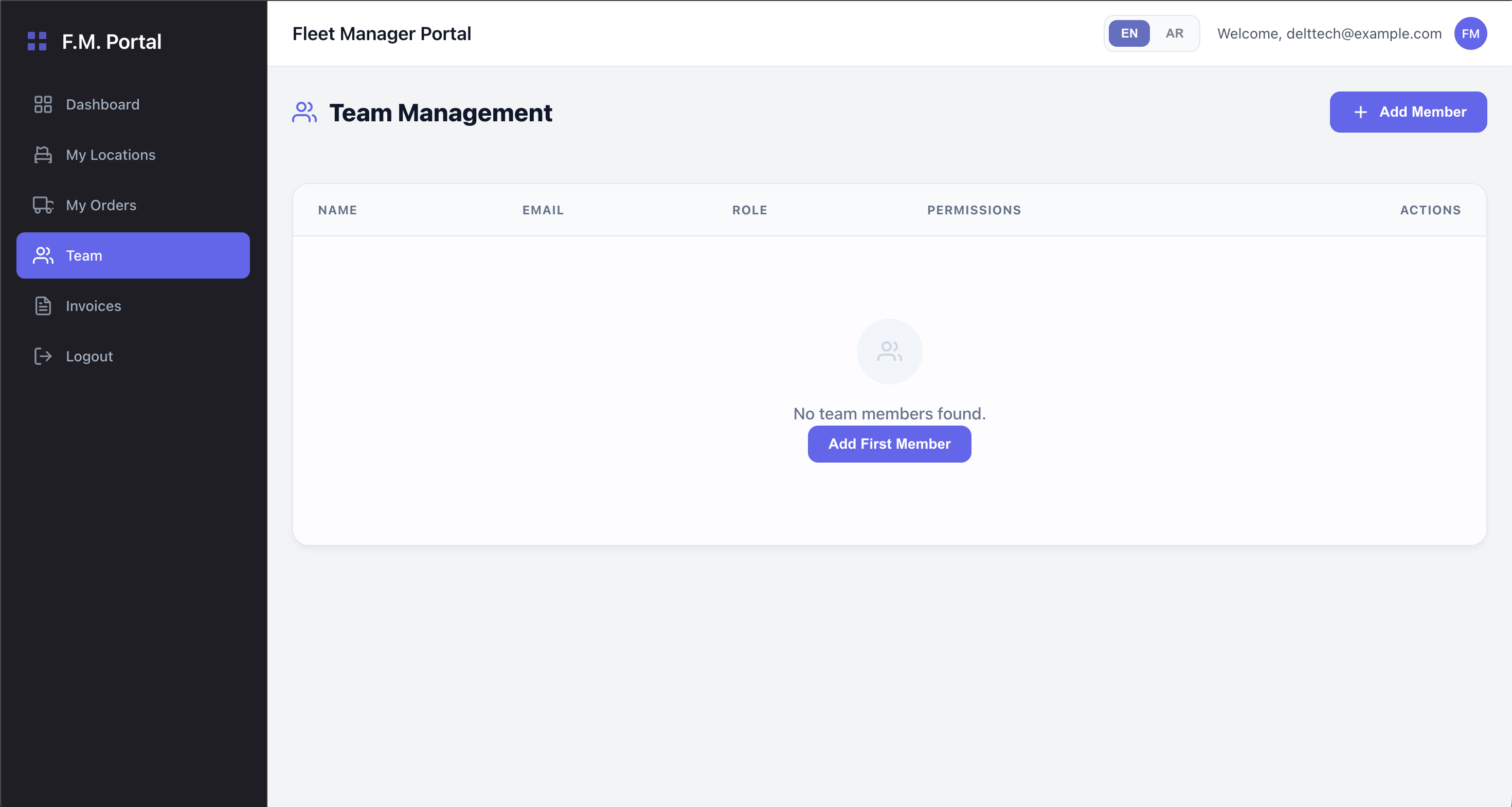Click the welcome delttech@example.com text

(1329, 33)
